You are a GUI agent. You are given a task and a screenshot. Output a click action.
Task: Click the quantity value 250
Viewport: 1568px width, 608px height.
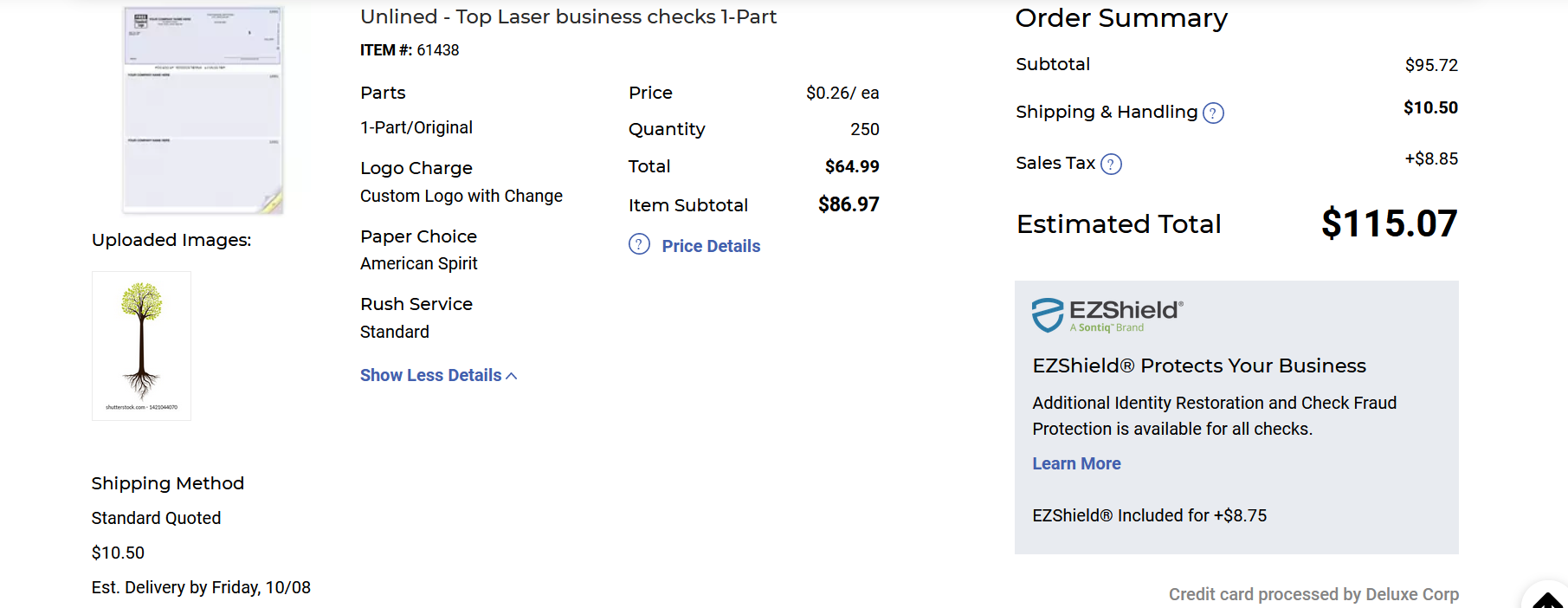click(864, 129)
